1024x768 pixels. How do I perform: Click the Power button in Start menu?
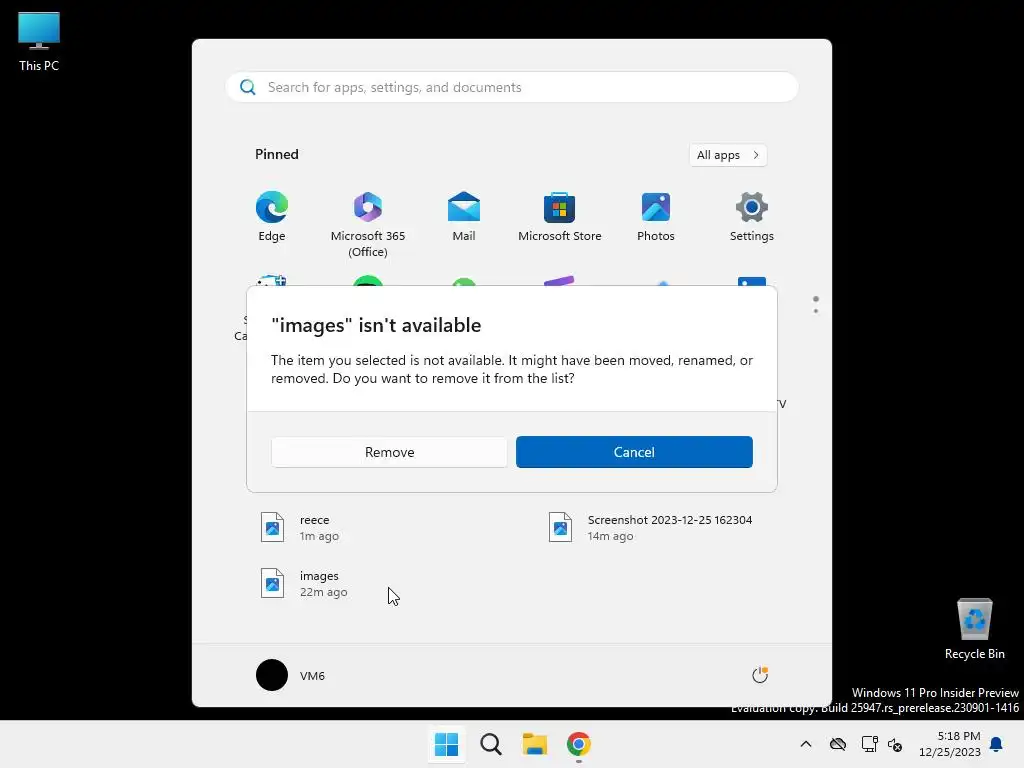point(760,675)
